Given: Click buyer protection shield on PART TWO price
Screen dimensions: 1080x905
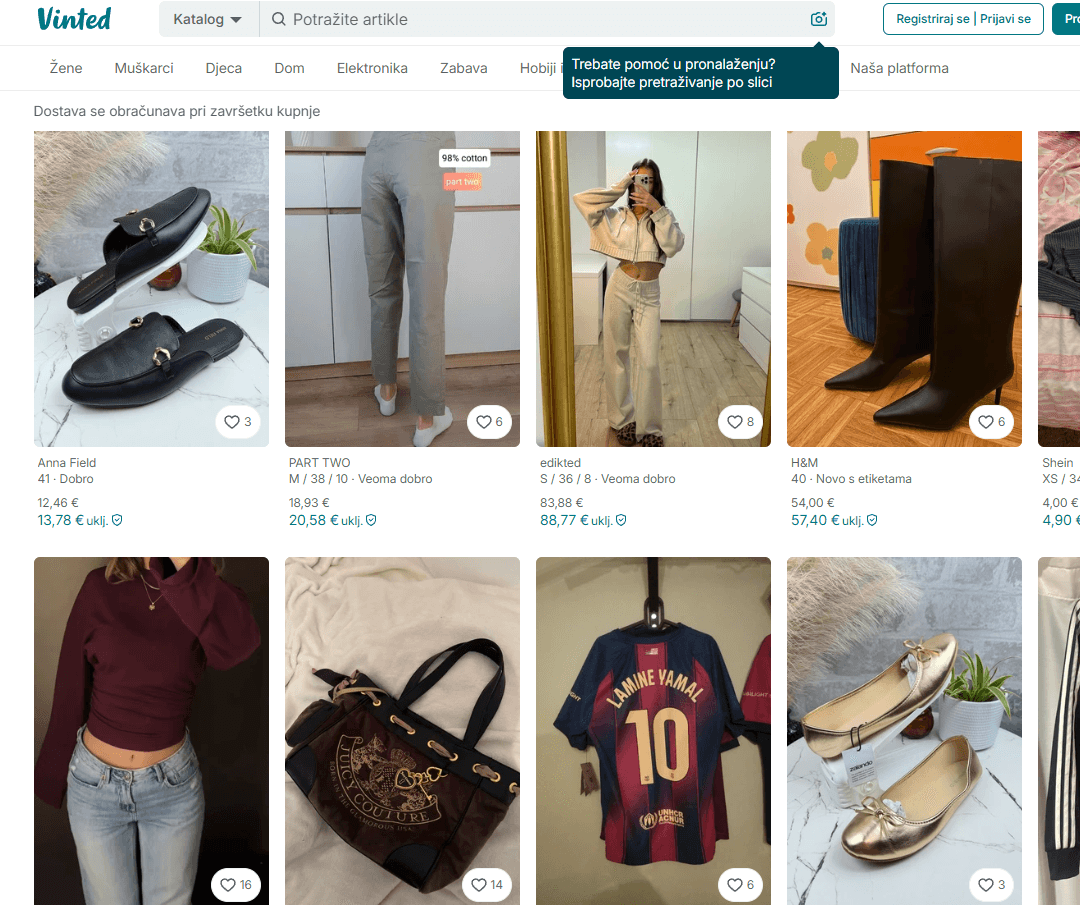Looking at the screenshot, I should point(372,520).
